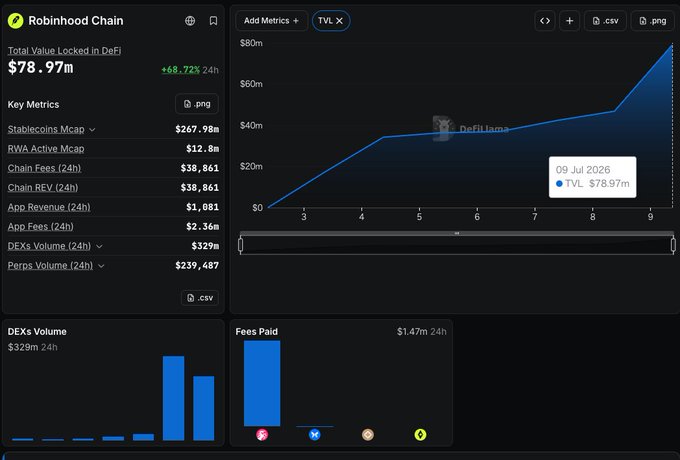Click the $267.98m stablecoins value

pos(197,129)
